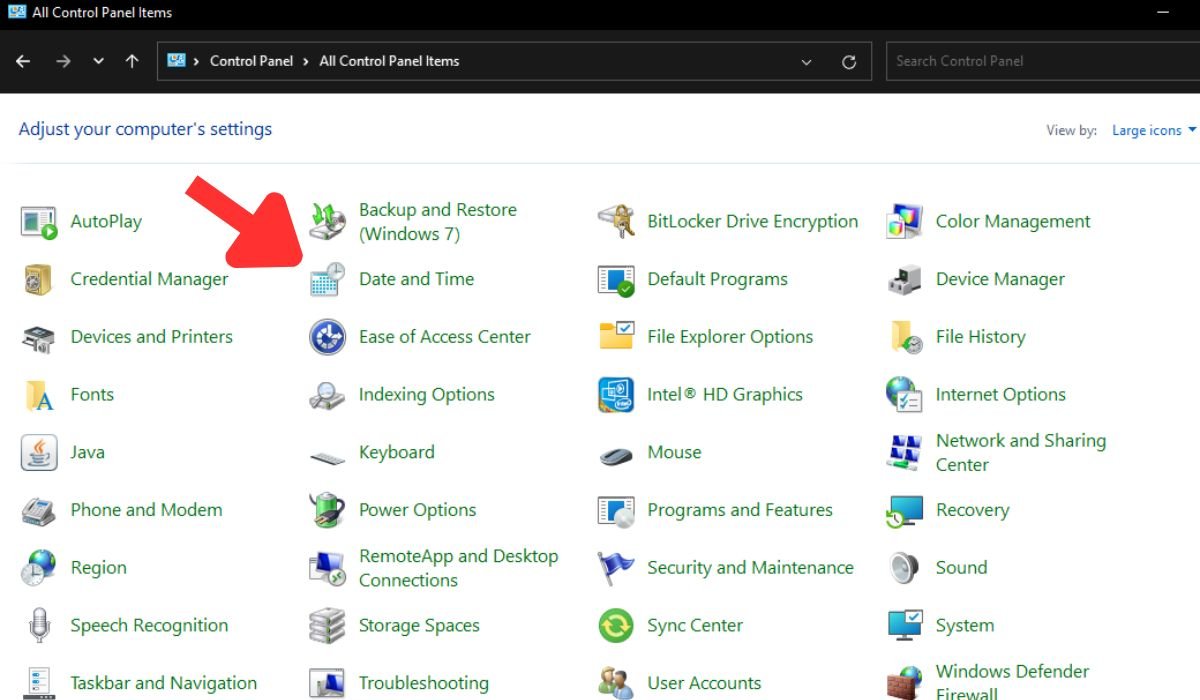1200x700 pixels.
Task: Click the Speech Recognition microphone icon
Action: coord(39,626)
